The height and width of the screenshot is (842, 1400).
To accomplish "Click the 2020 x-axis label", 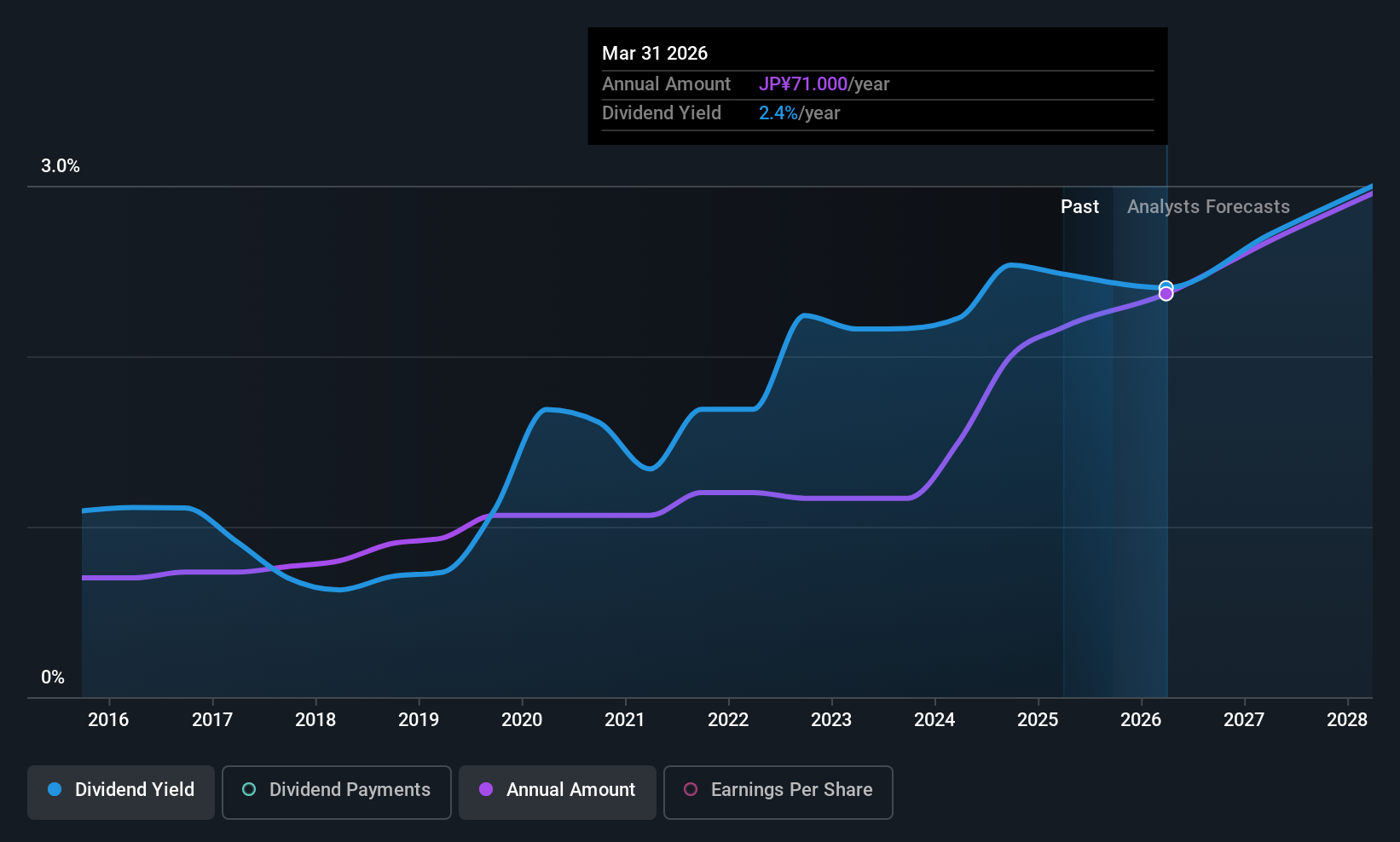I will [x=522, y=719].
